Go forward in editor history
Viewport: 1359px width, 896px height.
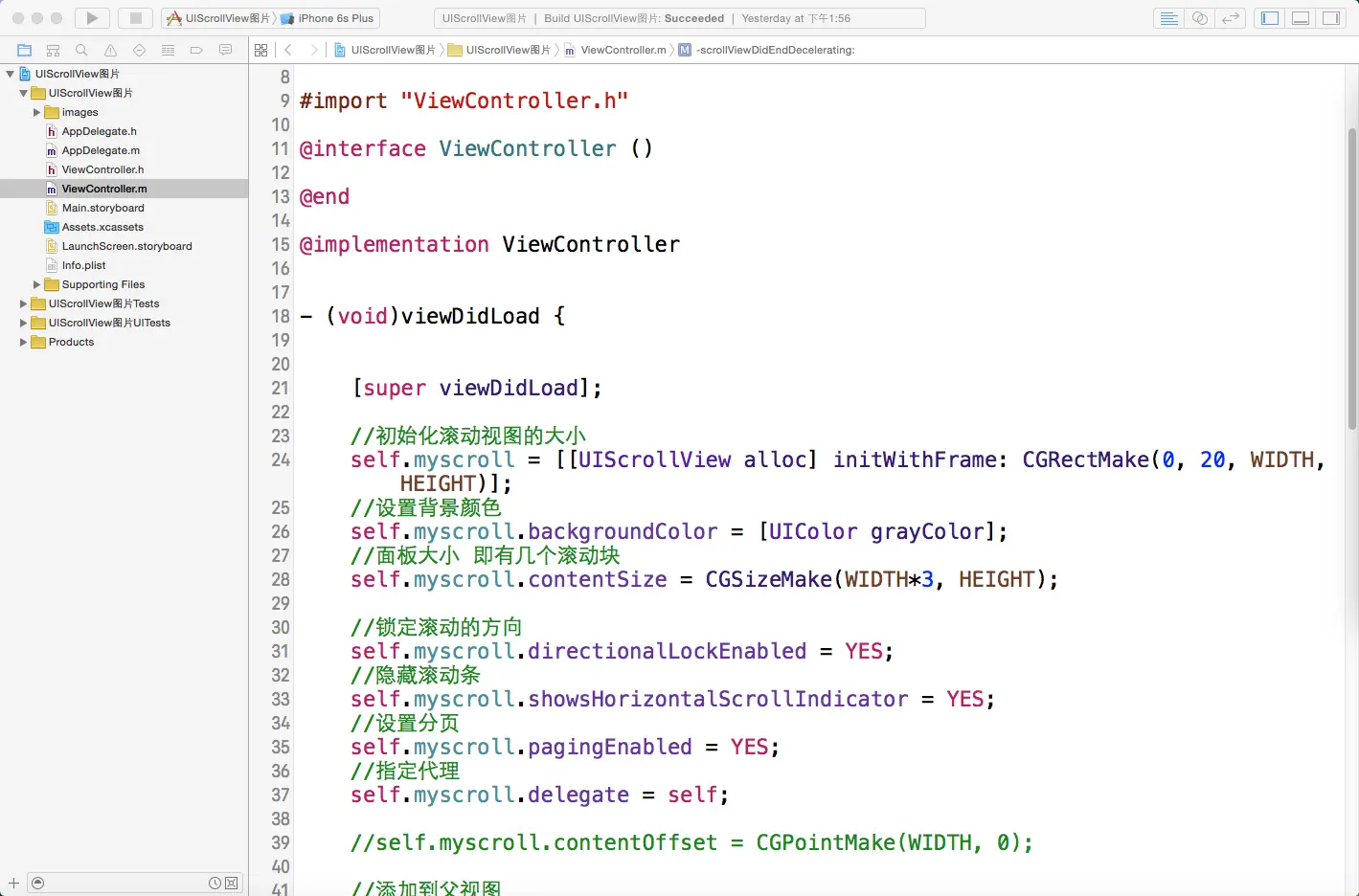[313, 50]
